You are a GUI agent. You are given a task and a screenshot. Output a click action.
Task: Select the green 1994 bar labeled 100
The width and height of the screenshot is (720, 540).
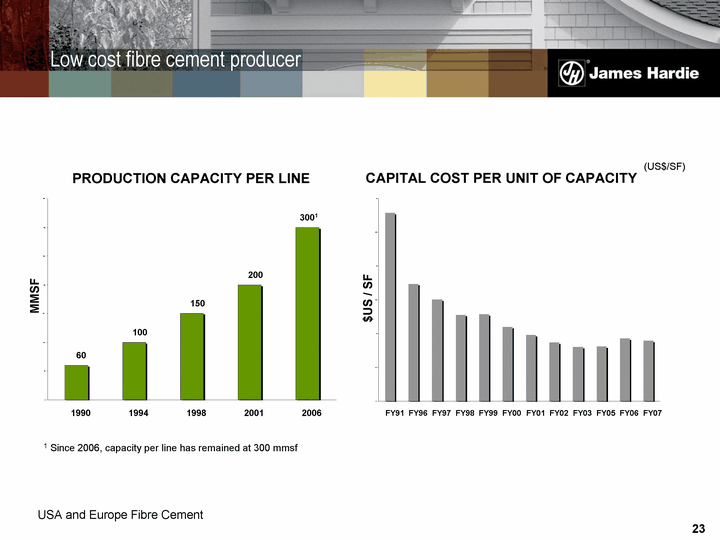click(134, 370)
